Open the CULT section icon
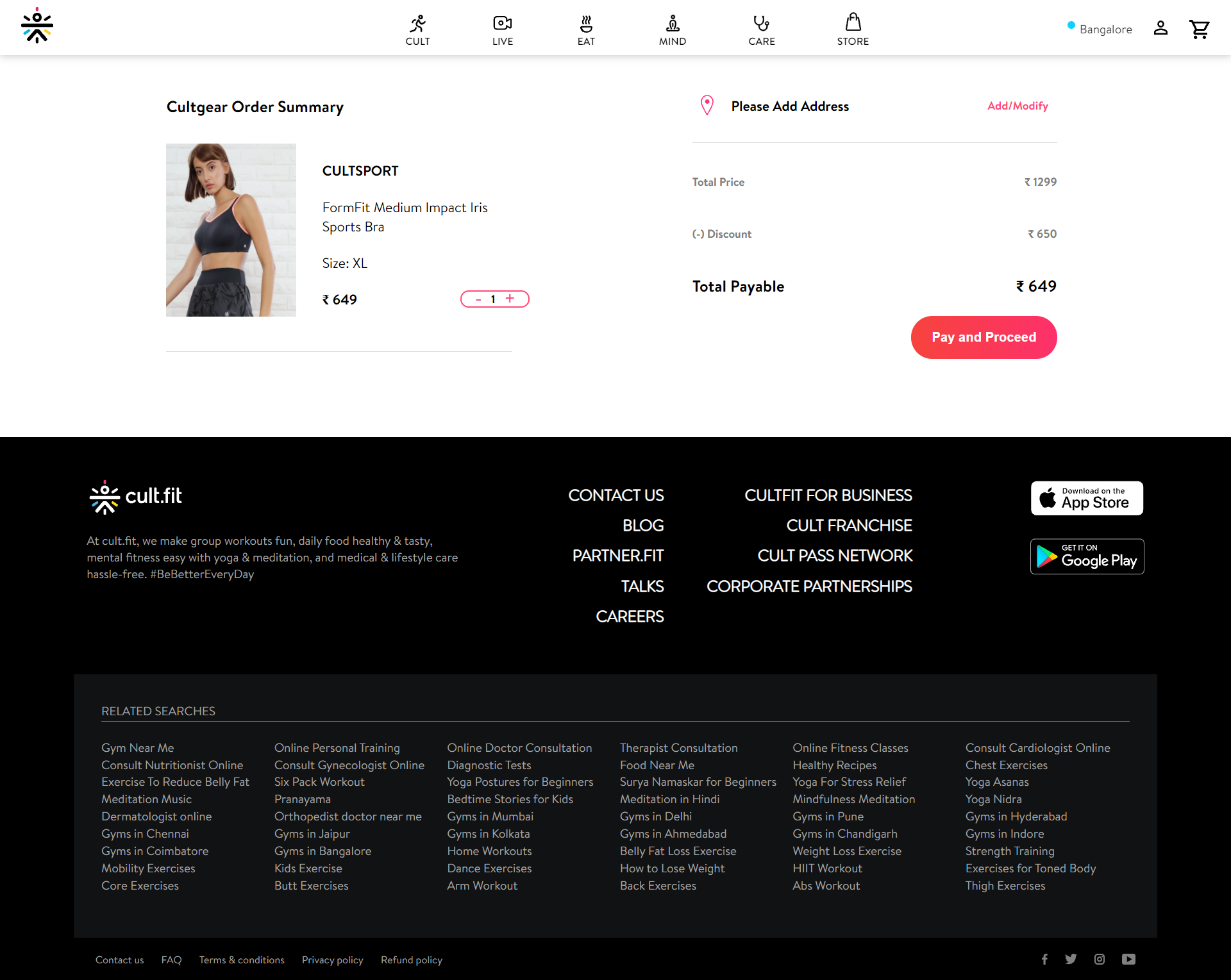The height and width of the screenshot is (980, 1231). coord(417,23)
